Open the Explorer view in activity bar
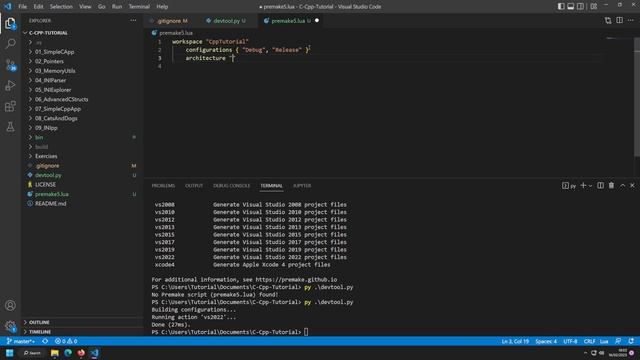The image size is (640, 360). pos(10,24)
